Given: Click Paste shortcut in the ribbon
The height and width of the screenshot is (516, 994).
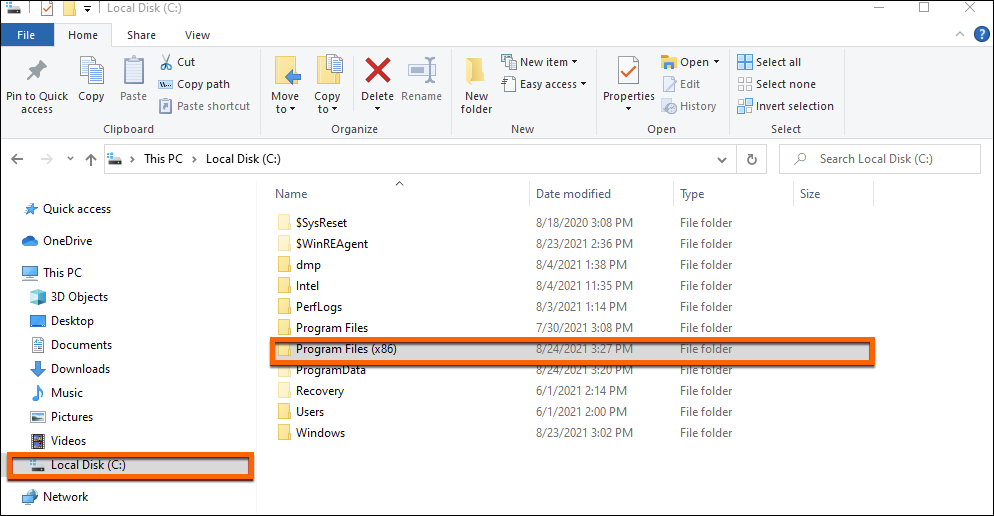Looking at the screenshot, I should point(204,106).
